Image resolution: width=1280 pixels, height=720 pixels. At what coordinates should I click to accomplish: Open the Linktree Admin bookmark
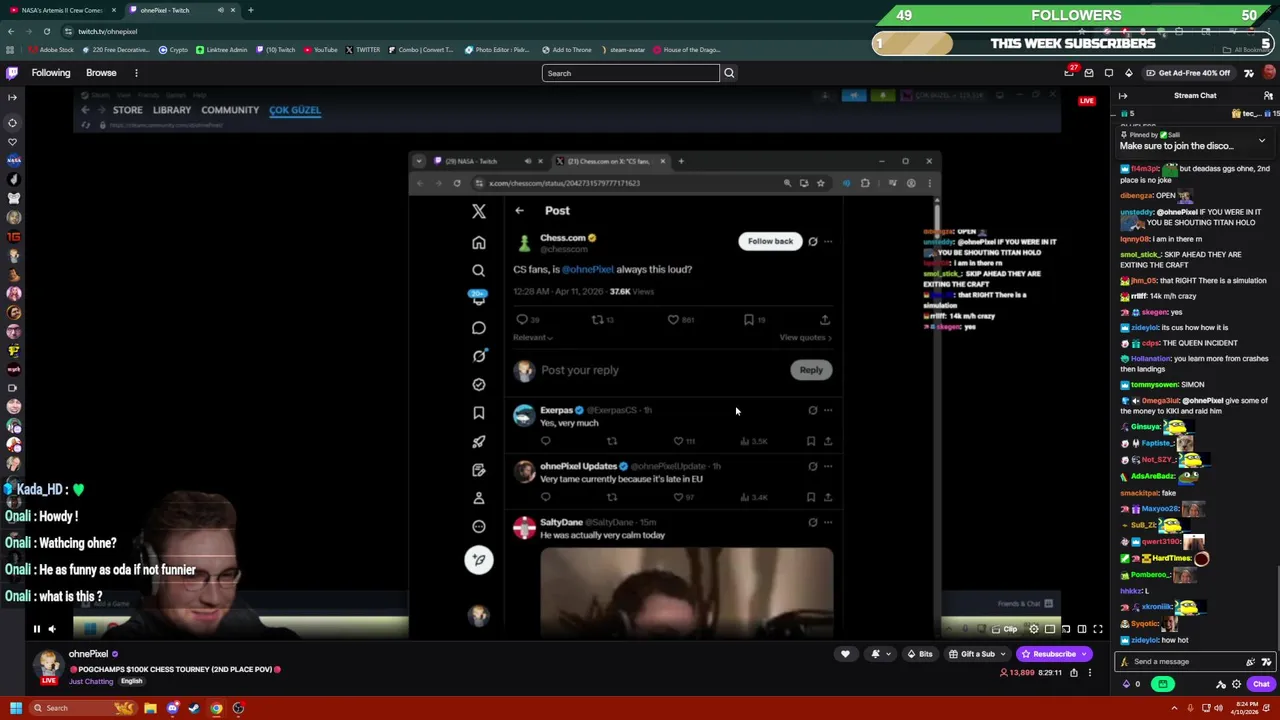tap(221, 50)
